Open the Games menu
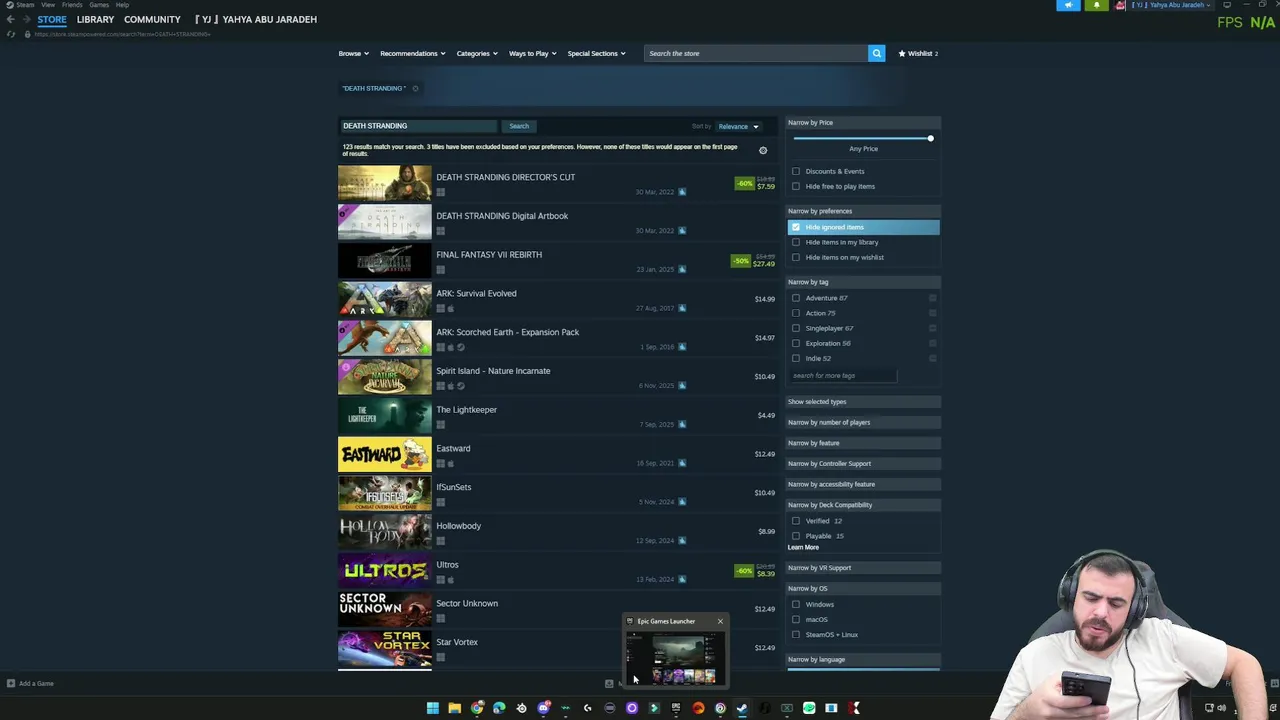Image resolution: width=1280 pixels, height=720 pixels. pos(99,5)
